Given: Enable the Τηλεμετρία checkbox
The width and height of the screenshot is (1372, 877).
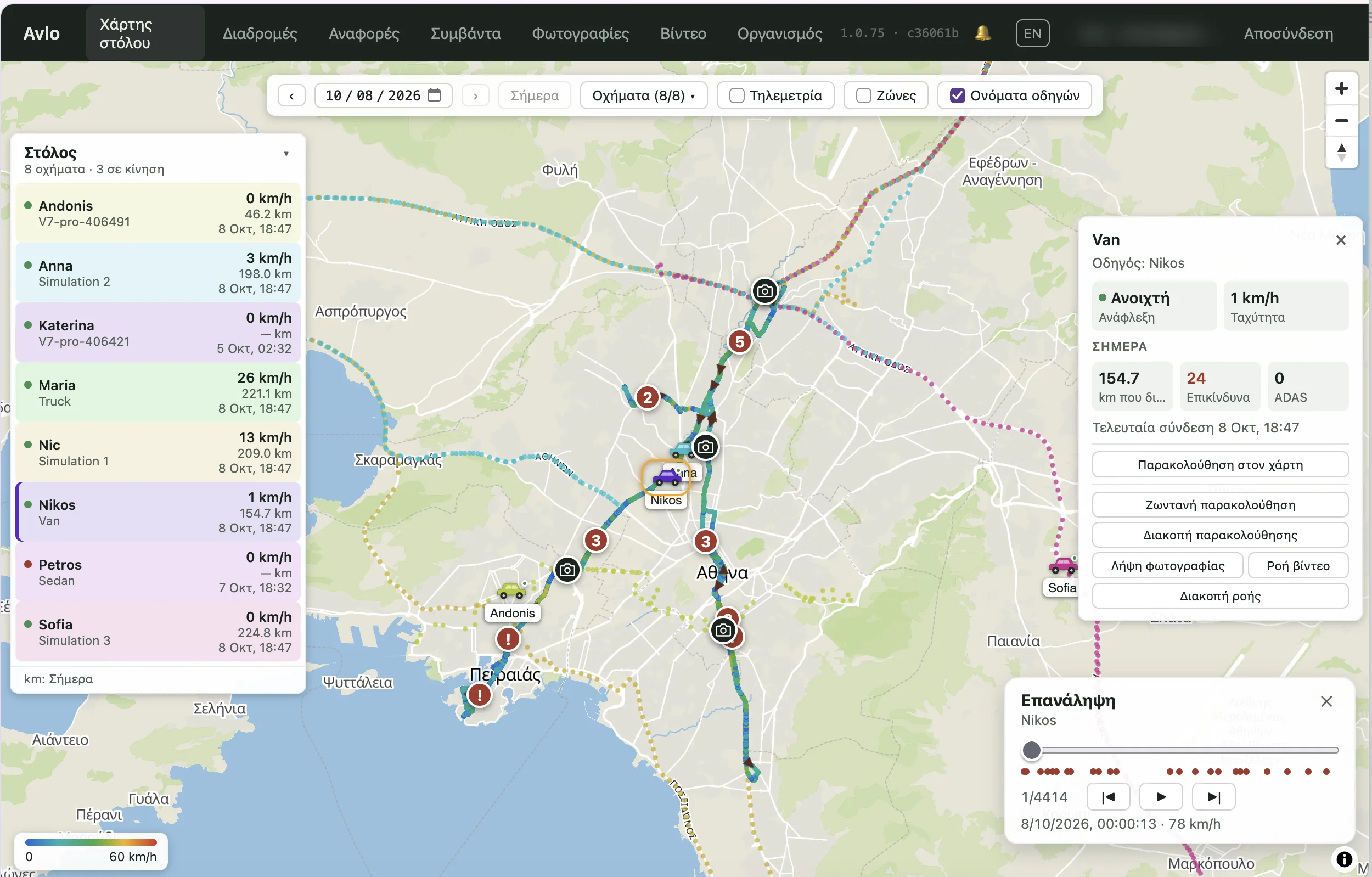Looking at the screenshot, I should click(736, 95).
